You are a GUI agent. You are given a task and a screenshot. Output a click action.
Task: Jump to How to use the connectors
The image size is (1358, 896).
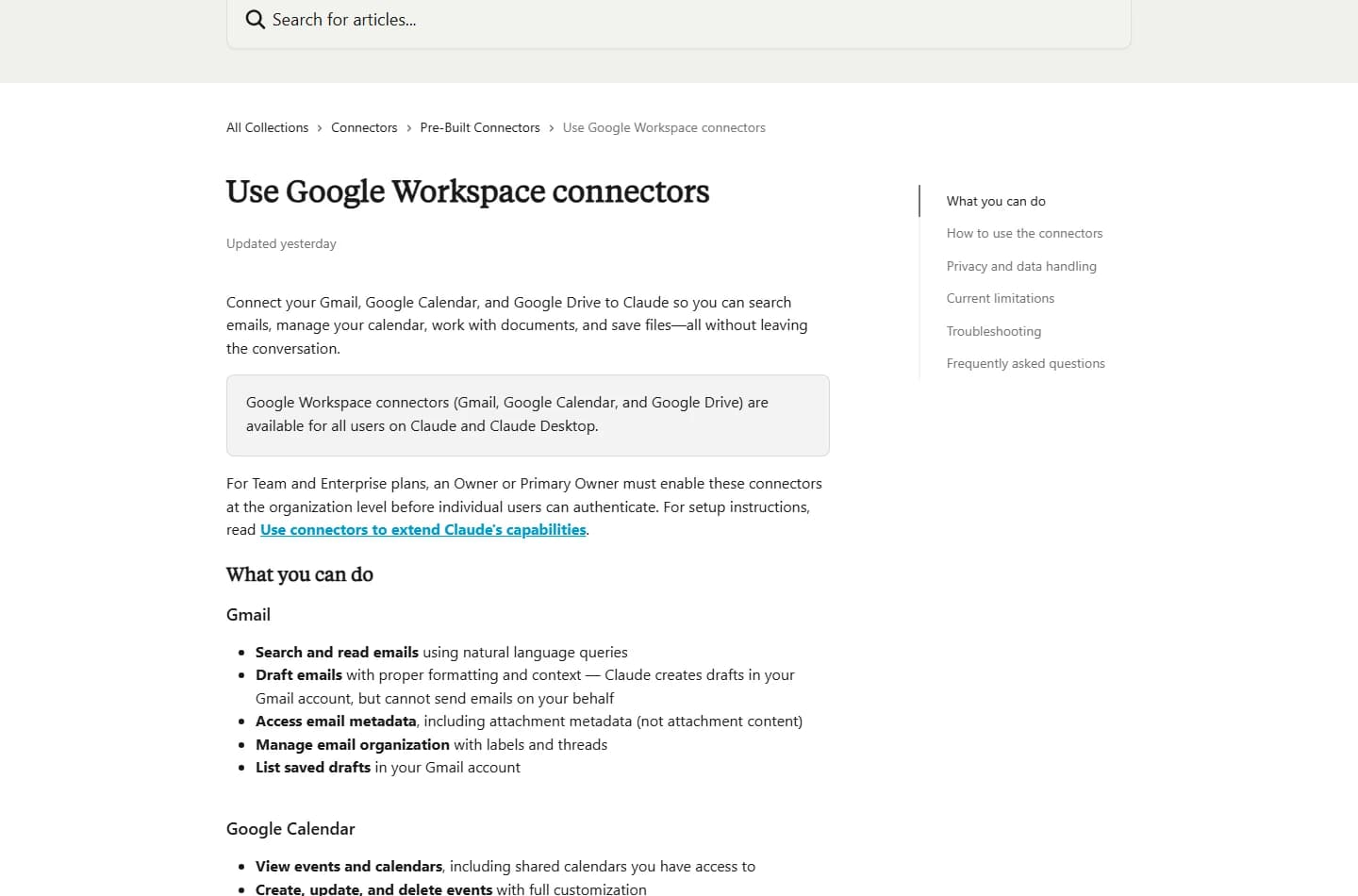click(x=1024, y=233)
